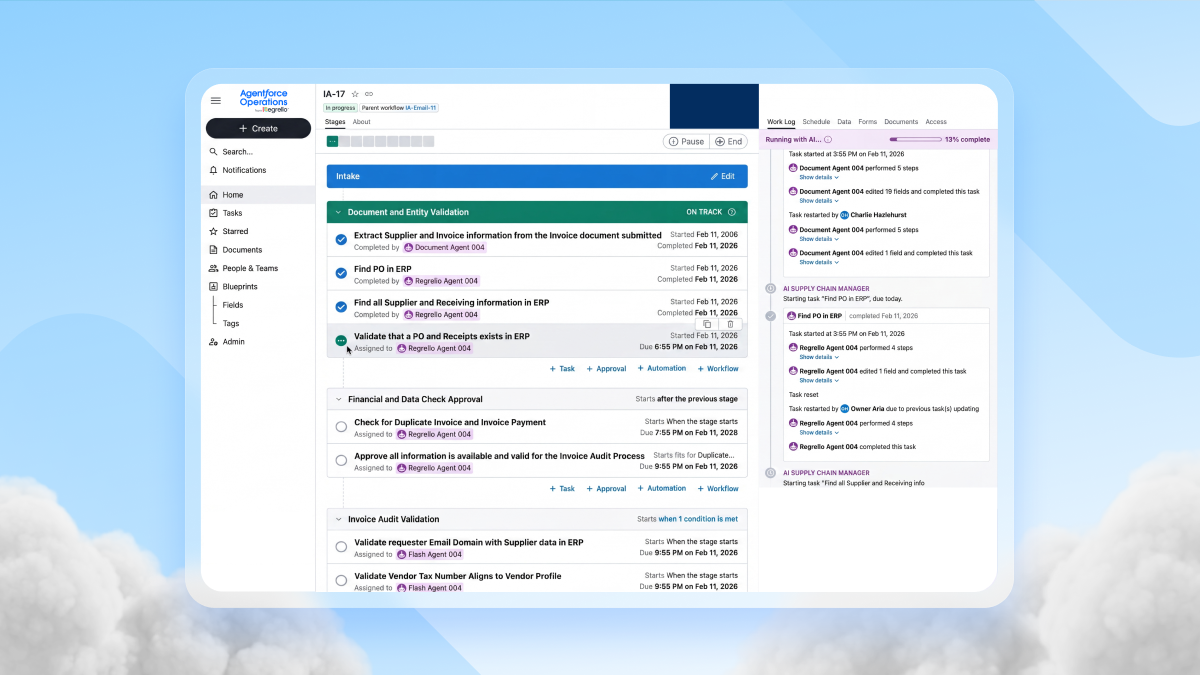Open the ON TRACK help icon
Image resolution: width=1200 pixels, height=675 pixels.
(x=732, y=212)
